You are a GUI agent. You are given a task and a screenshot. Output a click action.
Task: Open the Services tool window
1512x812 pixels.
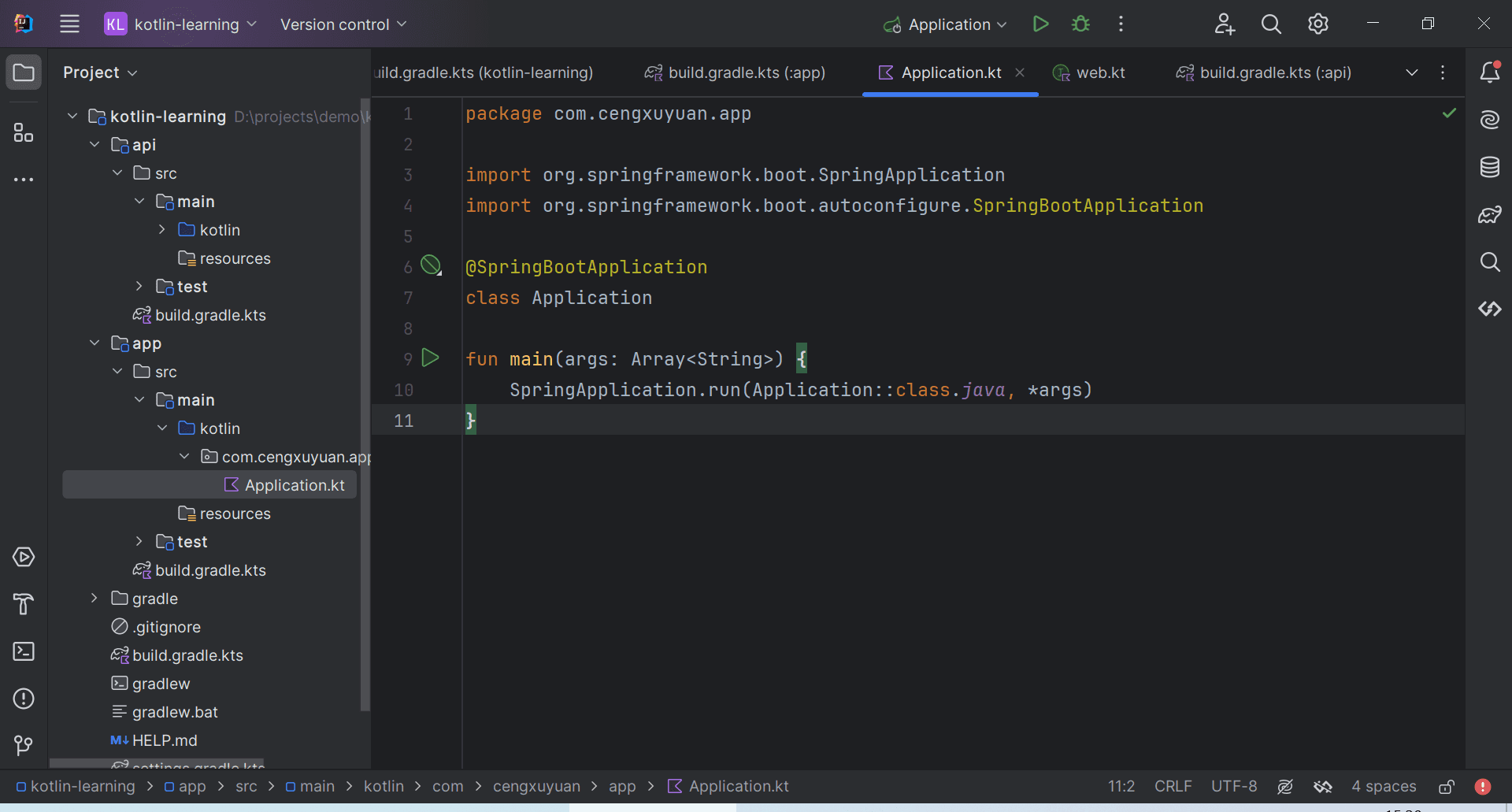point(24,557)
